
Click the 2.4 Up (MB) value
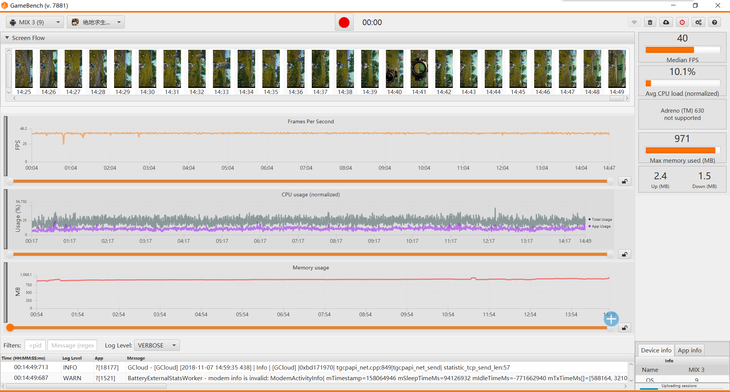tap(660, 176)
